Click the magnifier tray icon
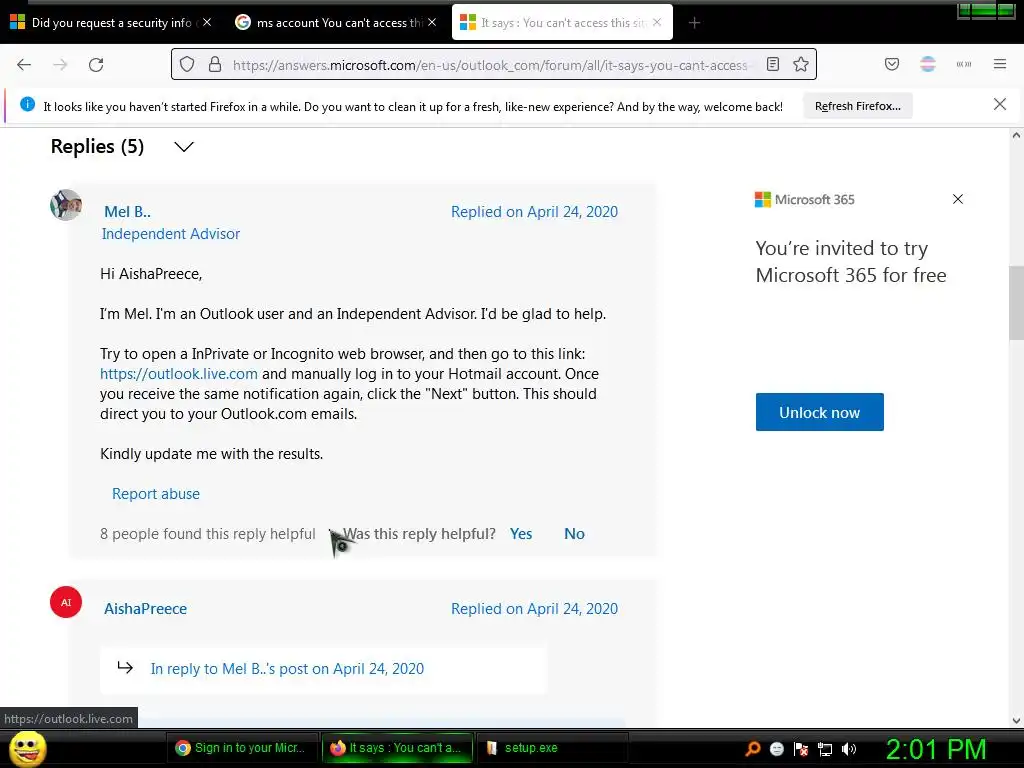Viewport: 1024px width, 768px height. pos(753,749)
